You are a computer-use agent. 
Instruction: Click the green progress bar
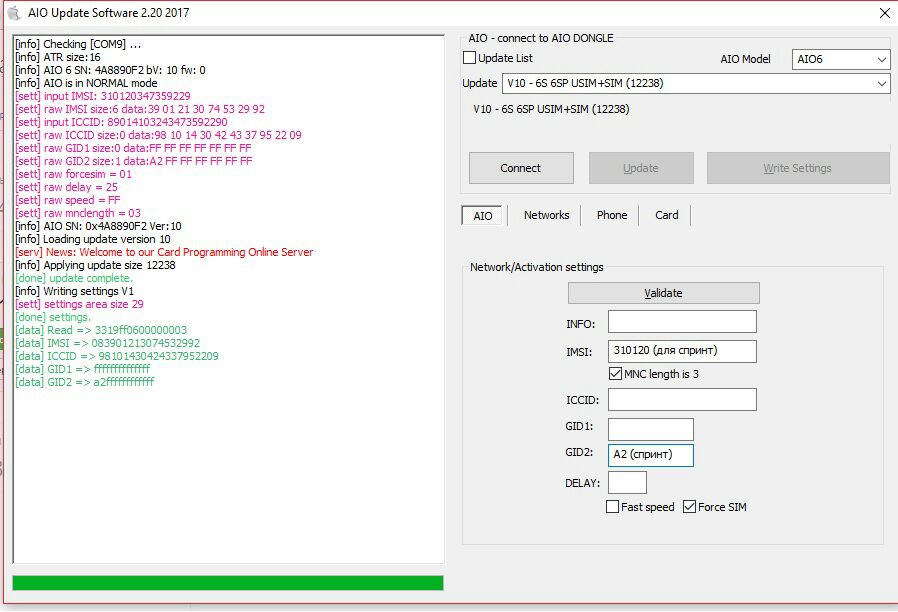point(228,583)
